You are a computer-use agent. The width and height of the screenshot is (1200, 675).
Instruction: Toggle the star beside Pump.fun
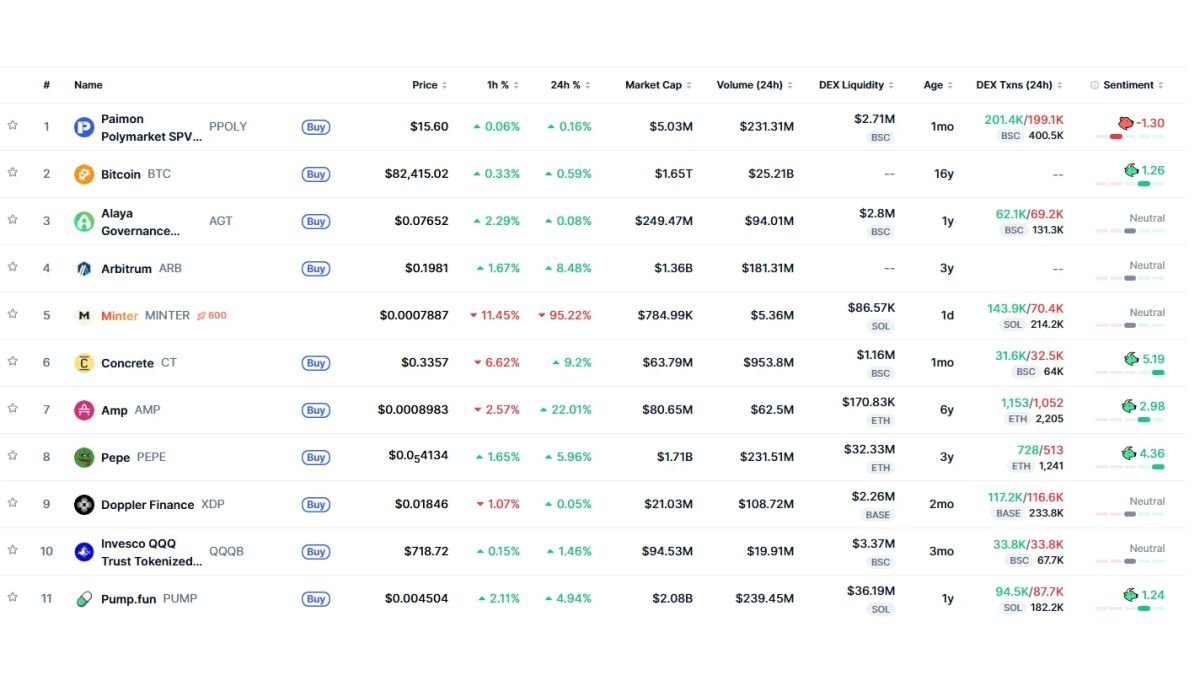[13, 597]
